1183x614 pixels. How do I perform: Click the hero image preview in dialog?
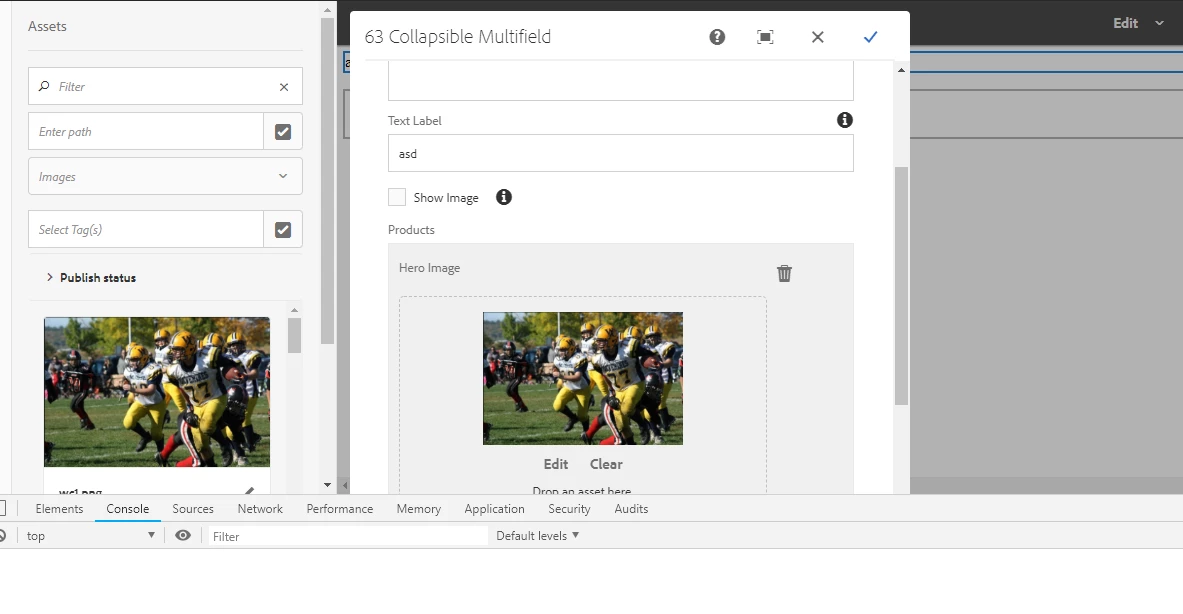[x=582, y=378]
